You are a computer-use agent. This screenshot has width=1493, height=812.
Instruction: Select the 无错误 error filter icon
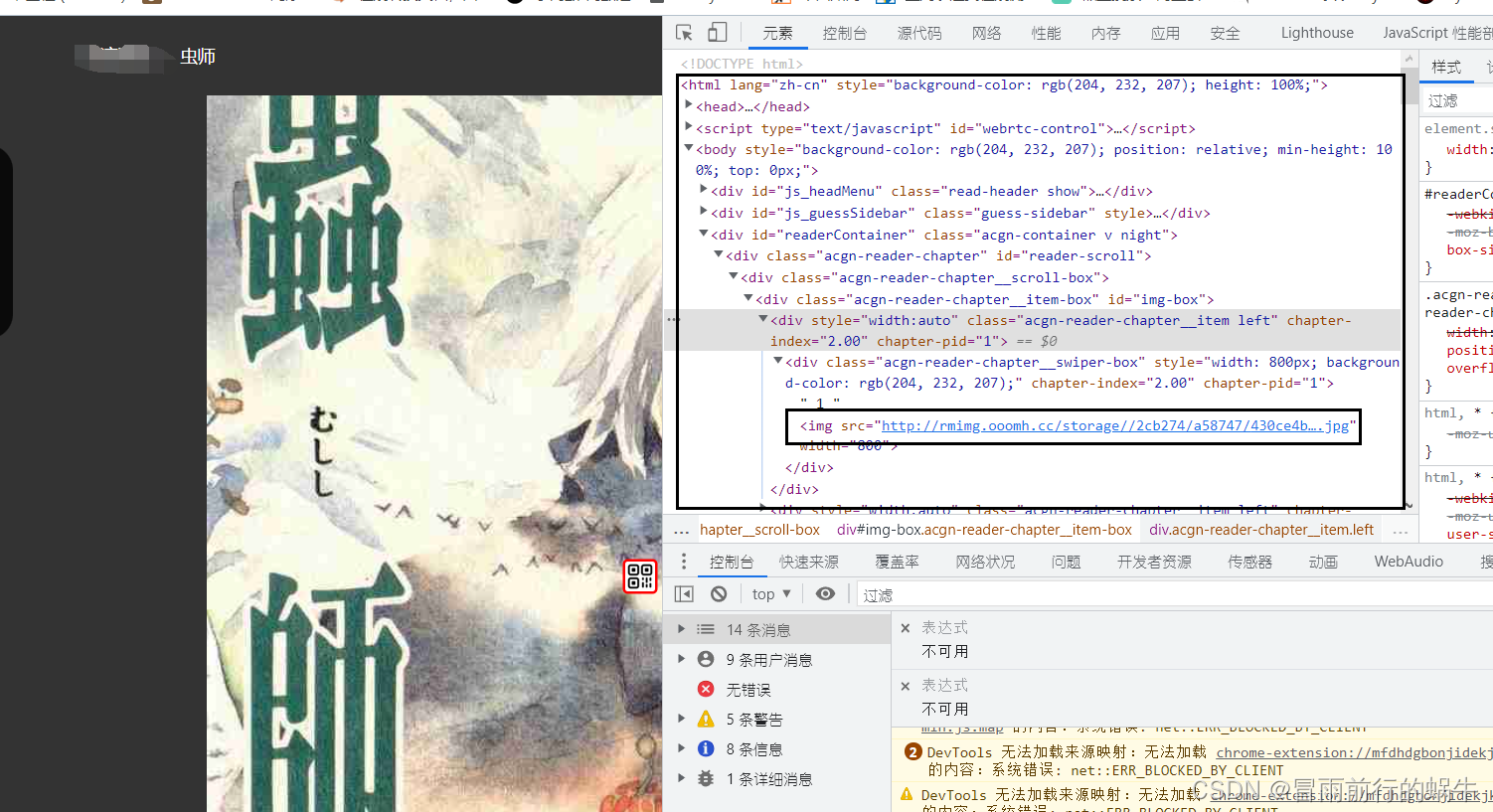pos(706,689)
